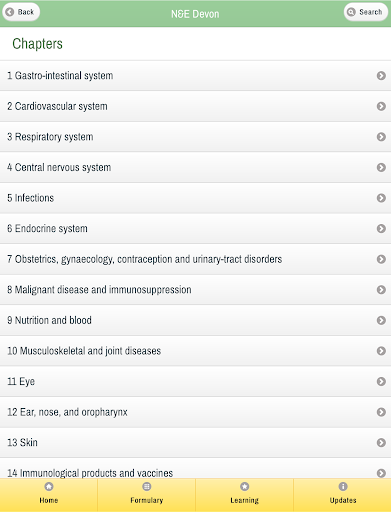Tap the Home icon in bottom bar

tap(49, 487)
